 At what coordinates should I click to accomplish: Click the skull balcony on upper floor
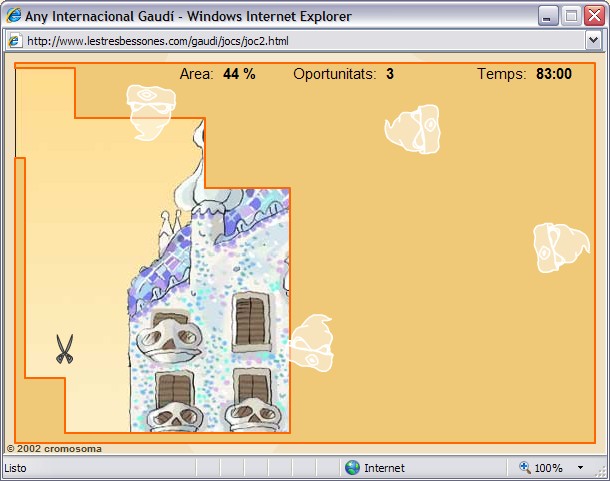[169, 339]
